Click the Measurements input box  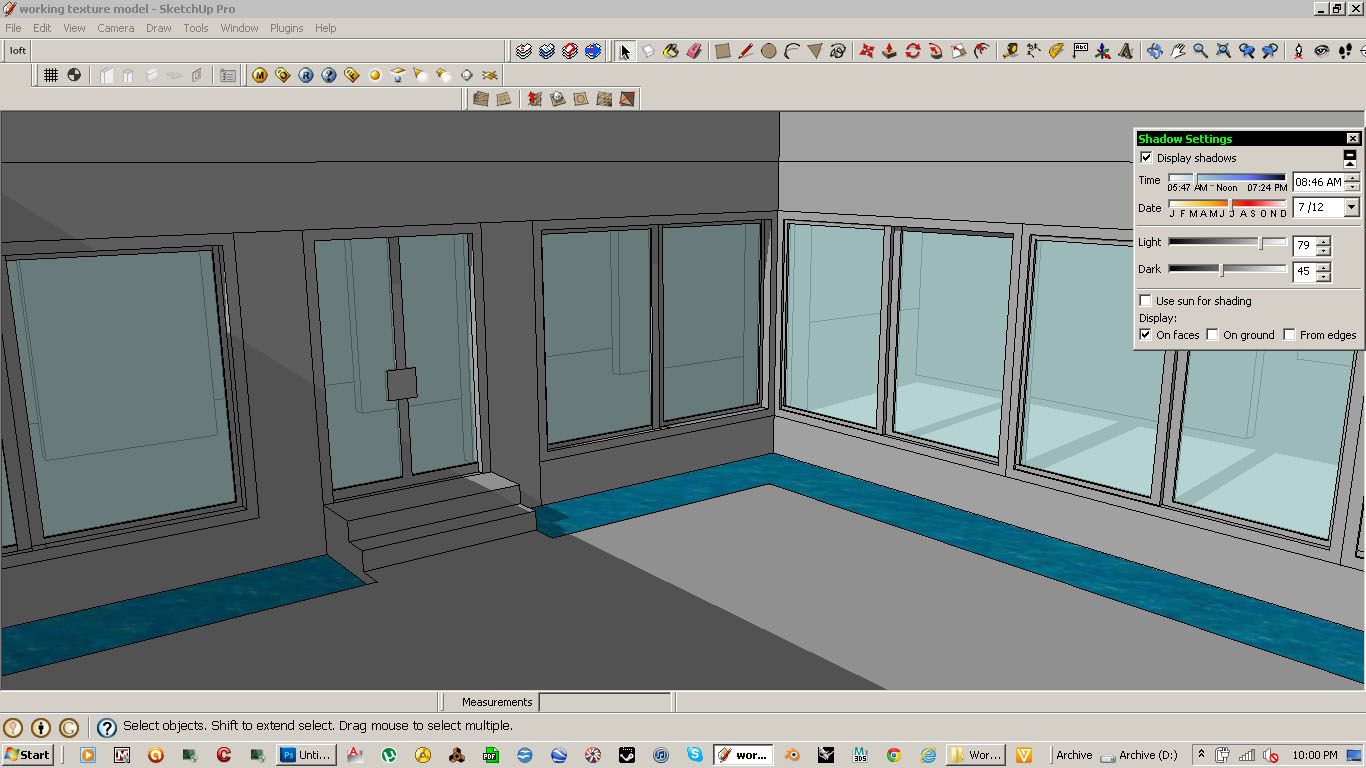coord(605,702)
